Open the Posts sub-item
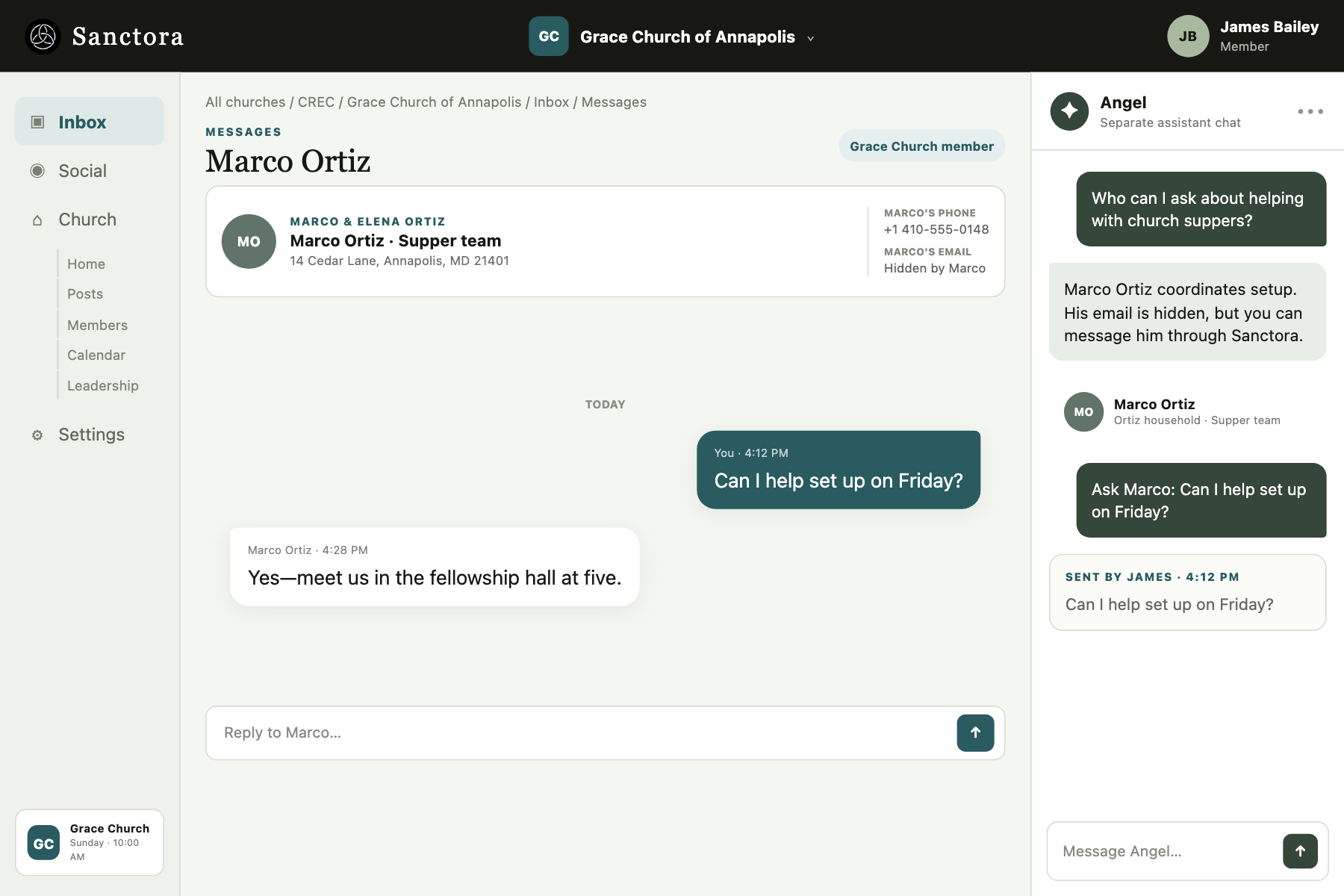 (85, 294)
